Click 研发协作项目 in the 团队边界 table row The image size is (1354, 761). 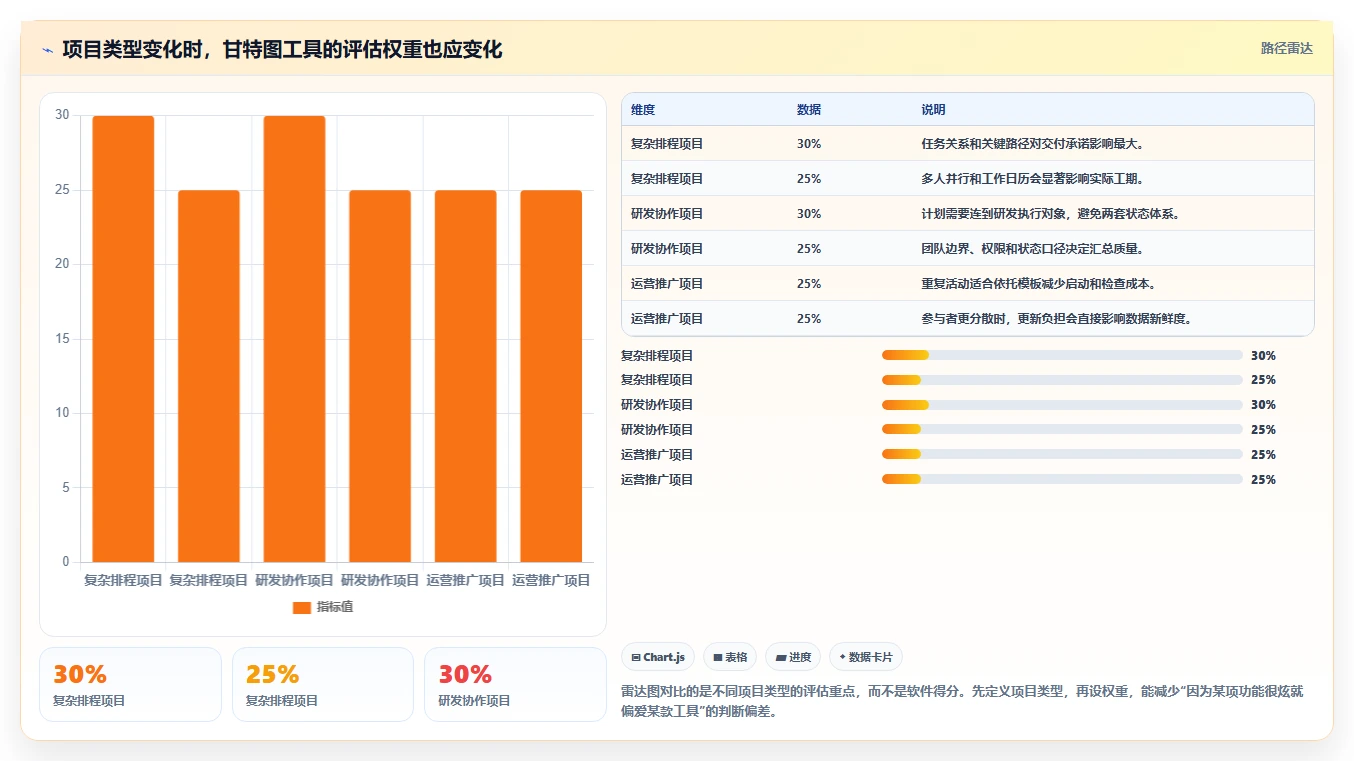tap(667, 249)
